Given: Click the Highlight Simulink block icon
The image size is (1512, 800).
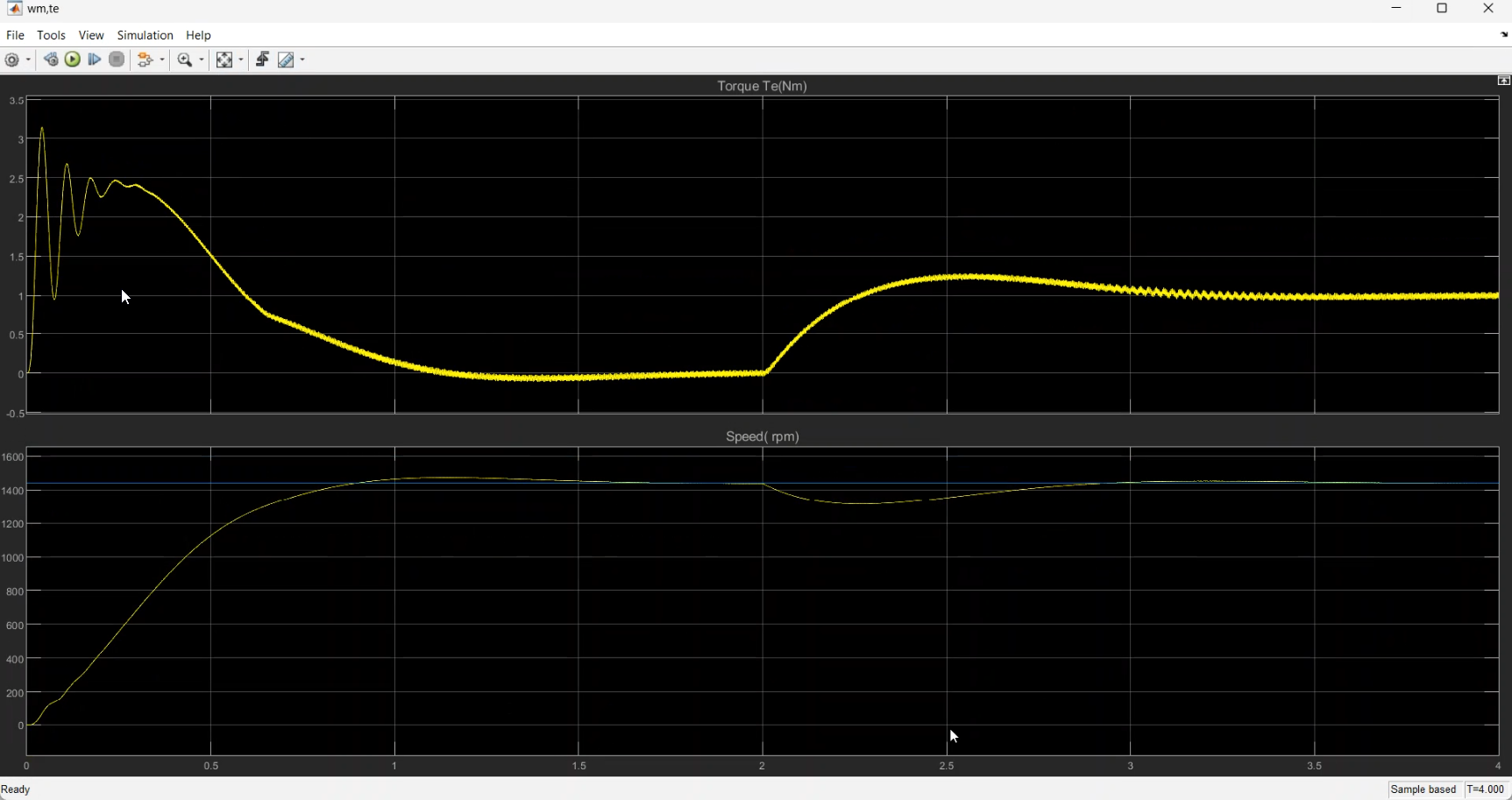Looking at the screenshot, I should click(x=146, y=60).
